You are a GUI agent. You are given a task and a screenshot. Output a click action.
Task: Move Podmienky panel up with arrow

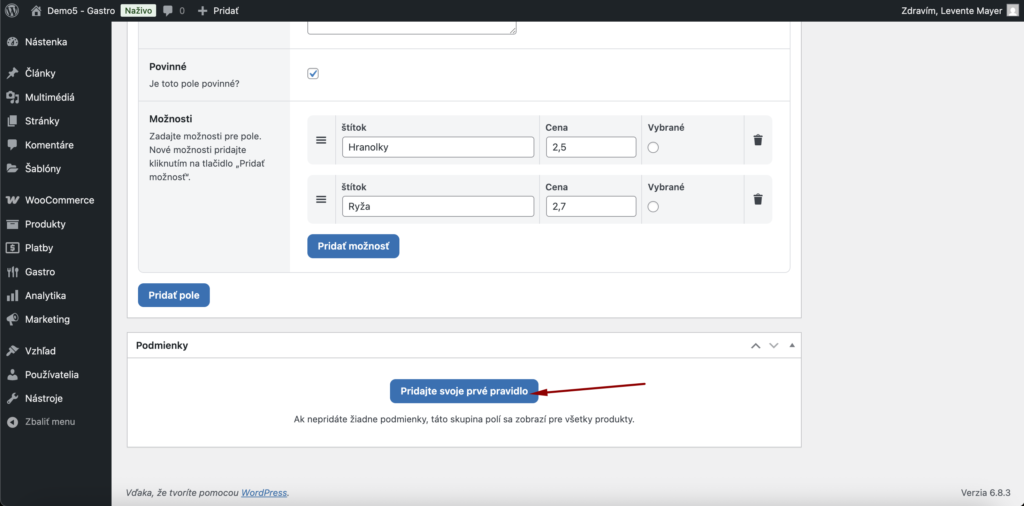pyautogui.click(x=756, y=345)
